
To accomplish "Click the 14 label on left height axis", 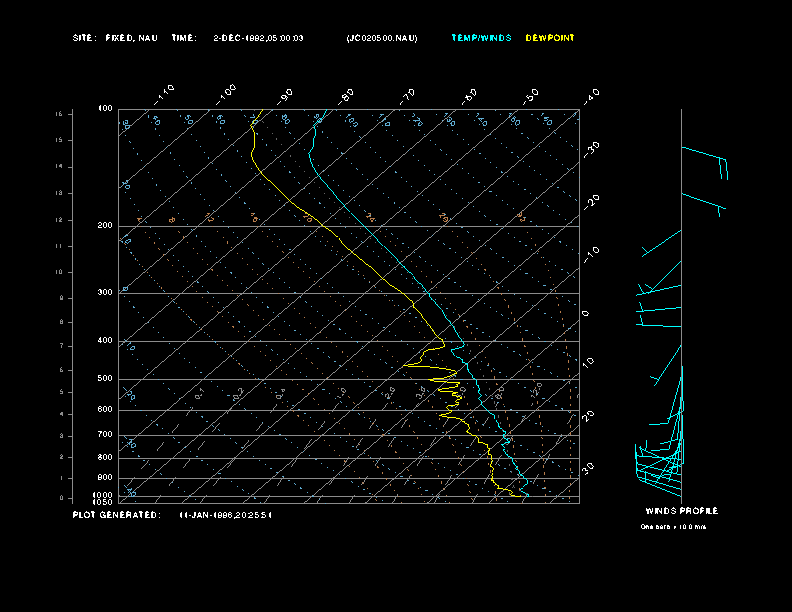I will click(x=60, y=167).
